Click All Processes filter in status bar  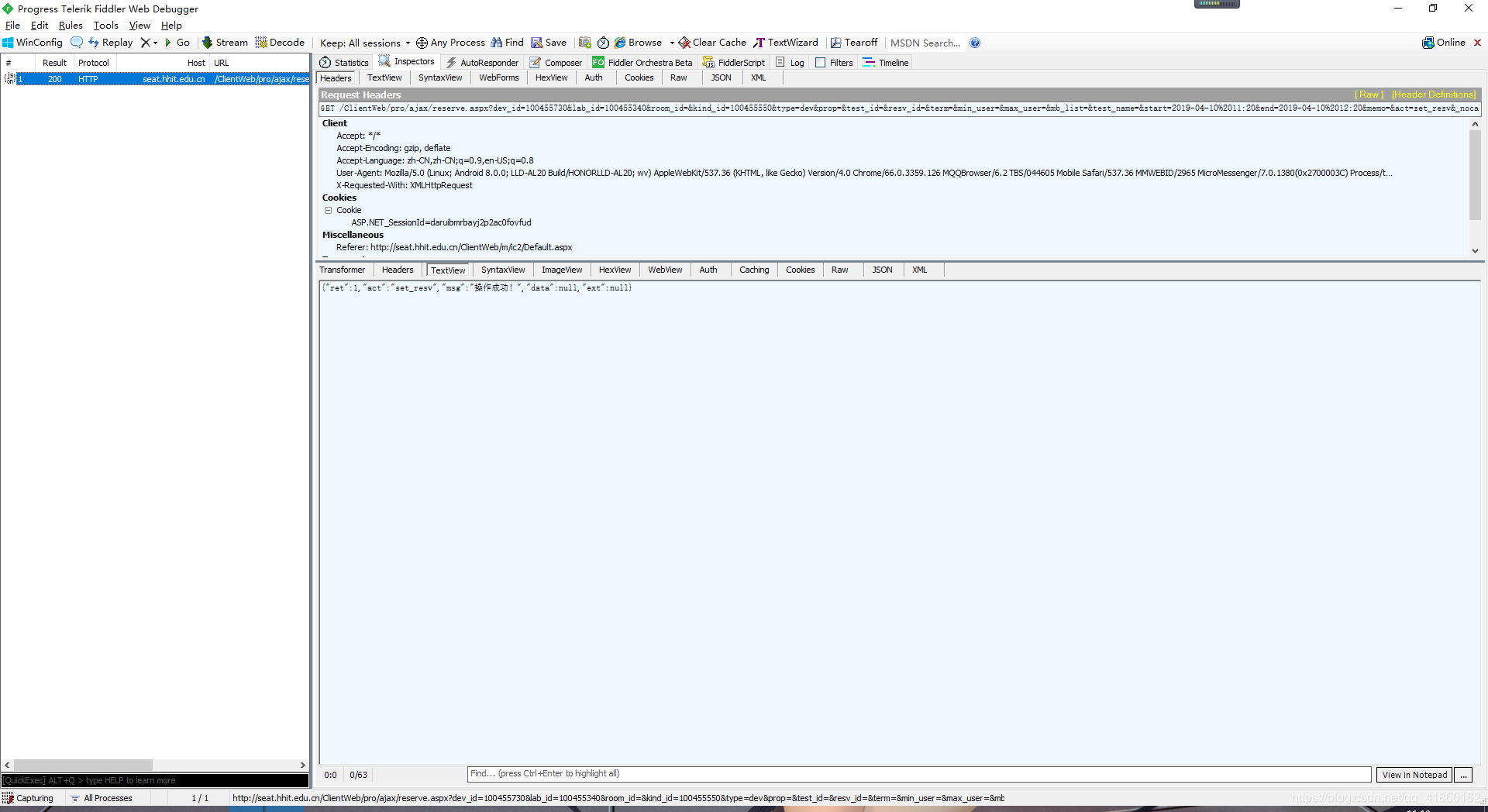coord(102,798)
